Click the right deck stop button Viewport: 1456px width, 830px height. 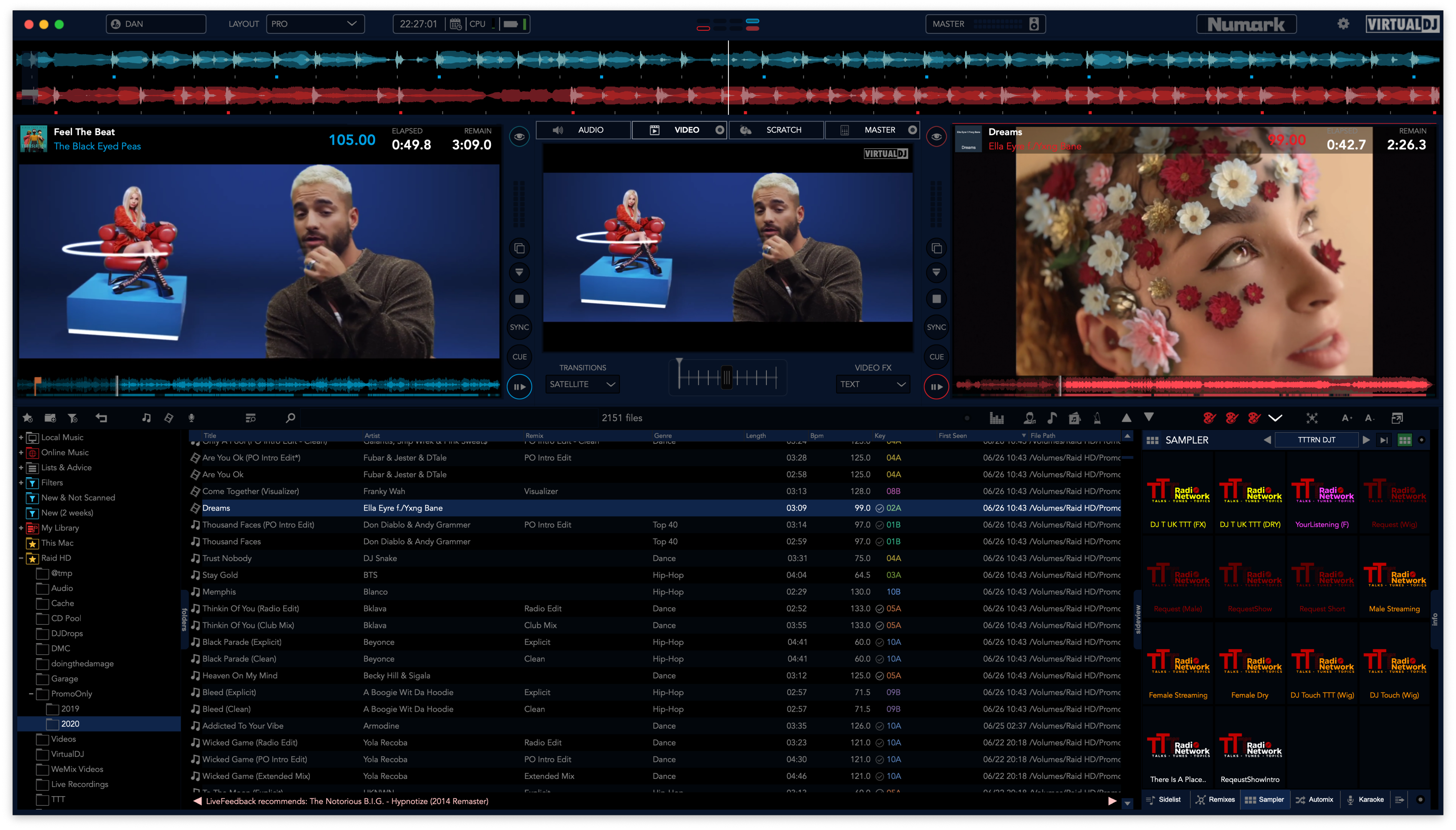click(x=936, y=299)
